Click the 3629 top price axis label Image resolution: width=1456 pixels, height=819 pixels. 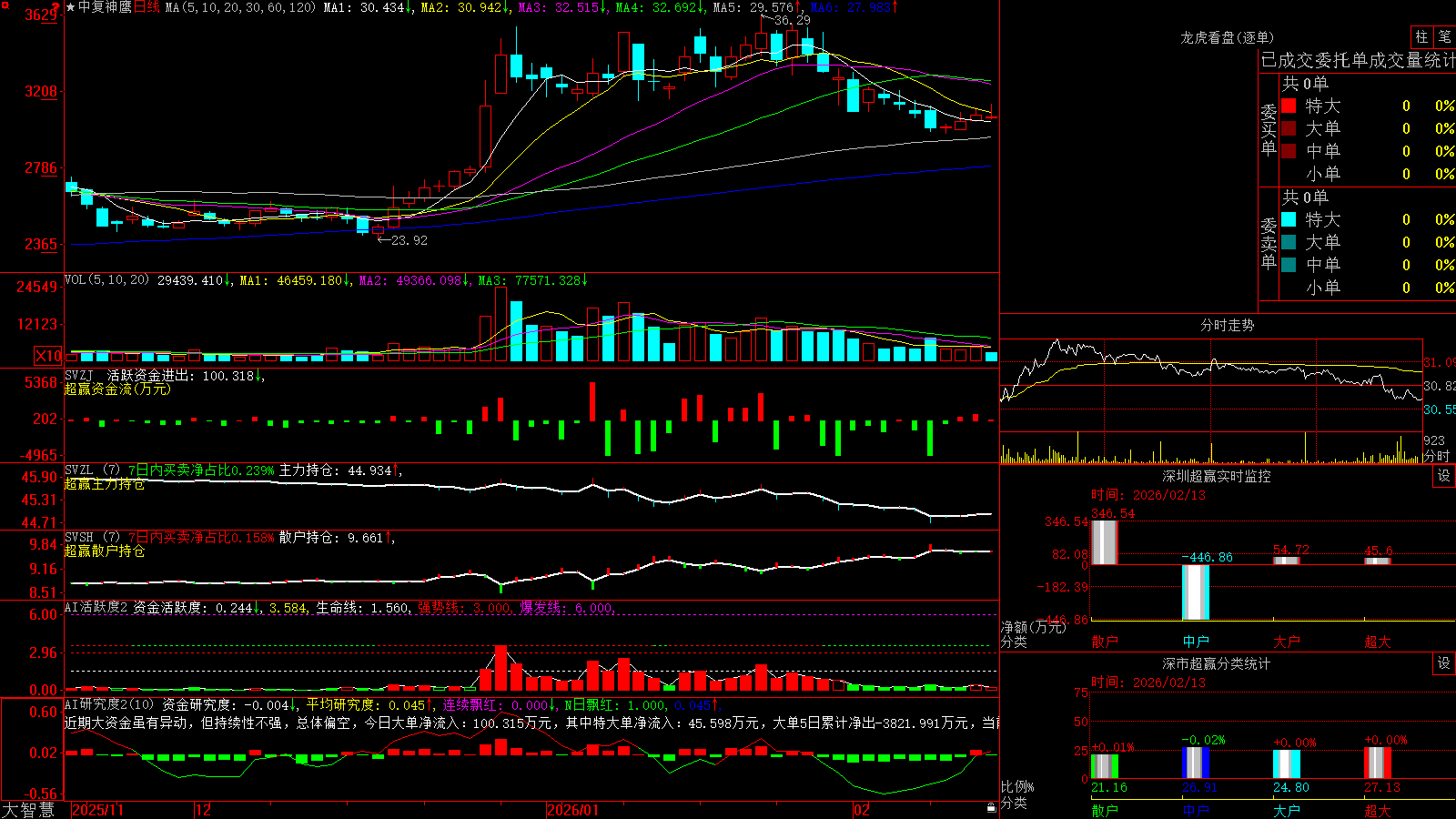pos(41,15)
